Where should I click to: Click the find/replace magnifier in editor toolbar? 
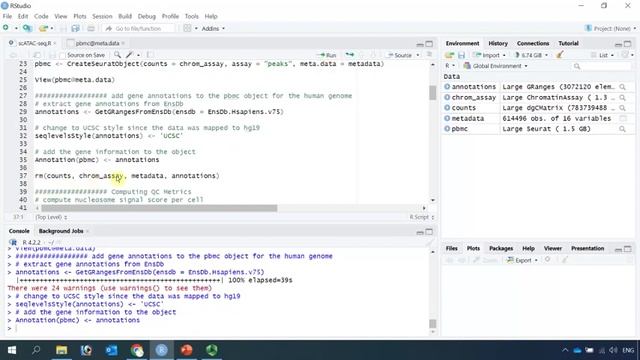tap(117, 55)
